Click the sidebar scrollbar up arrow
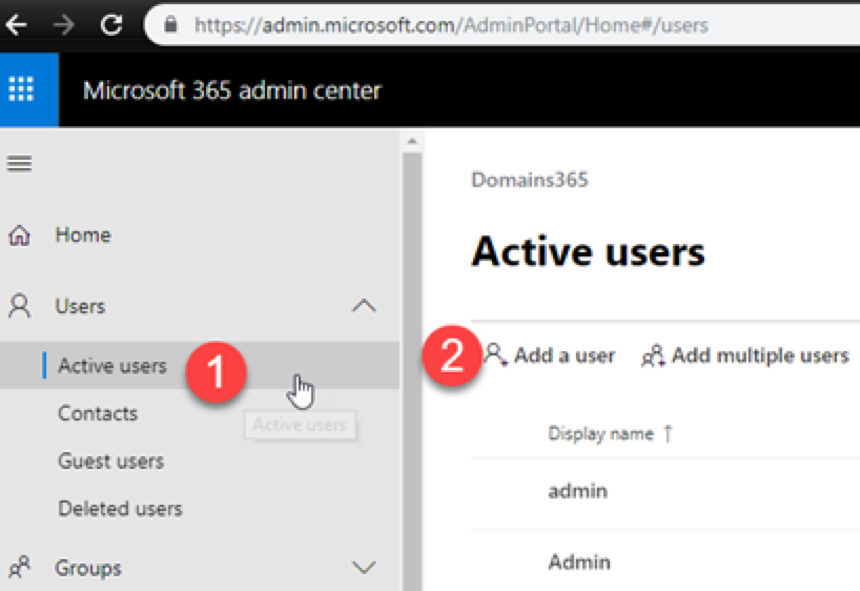The height and width of the screenshot is (591, 860). 412,141
